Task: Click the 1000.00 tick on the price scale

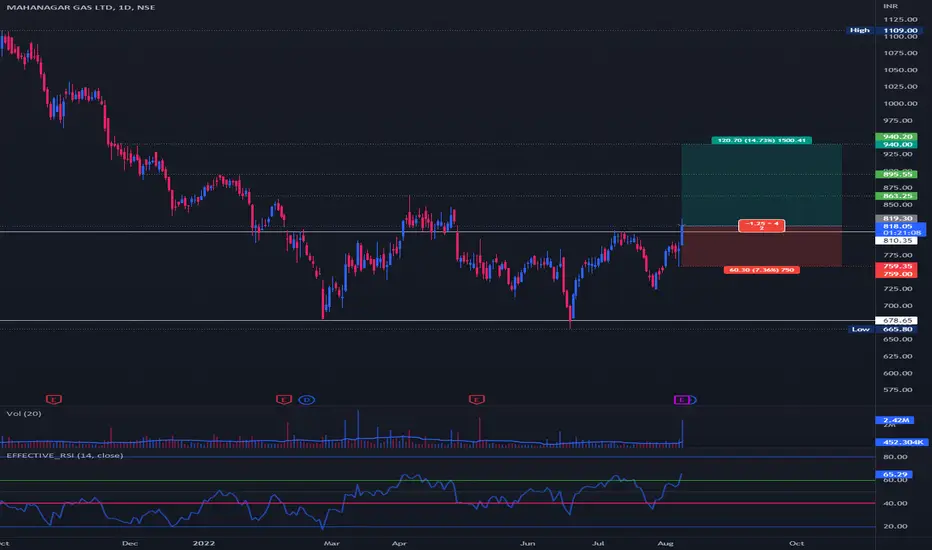Action: (900, 103)
